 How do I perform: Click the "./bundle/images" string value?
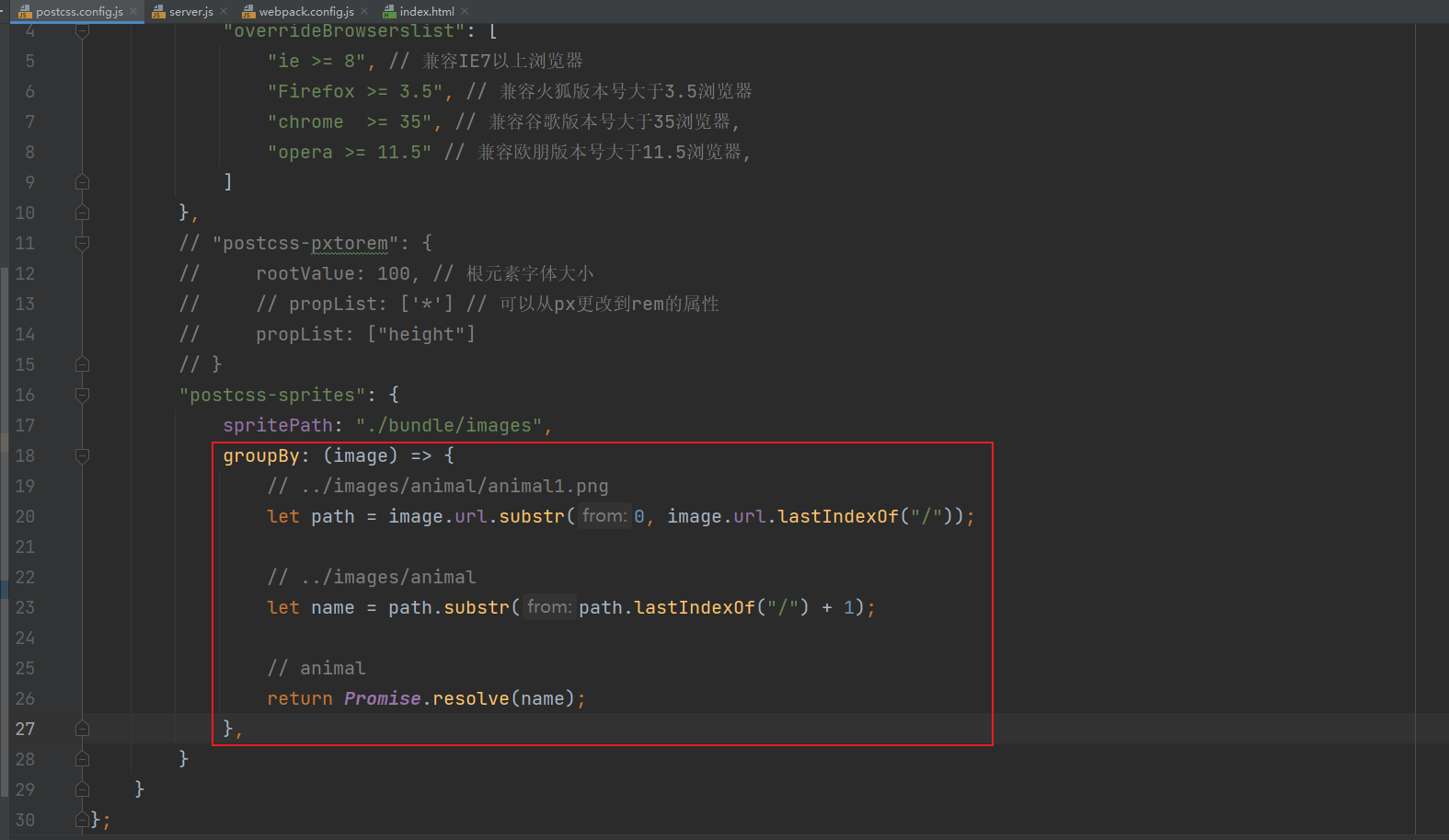coord(449,425)
